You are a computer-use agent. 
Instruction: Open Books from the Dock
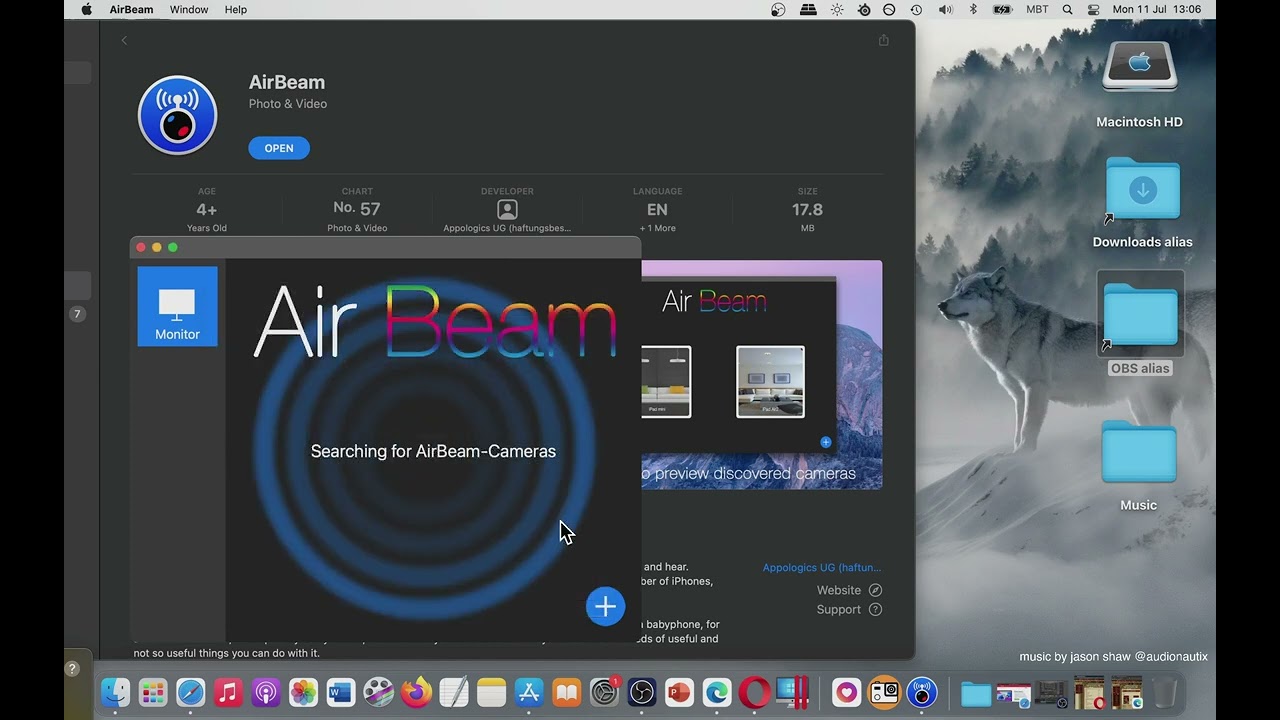pos(566,692)
